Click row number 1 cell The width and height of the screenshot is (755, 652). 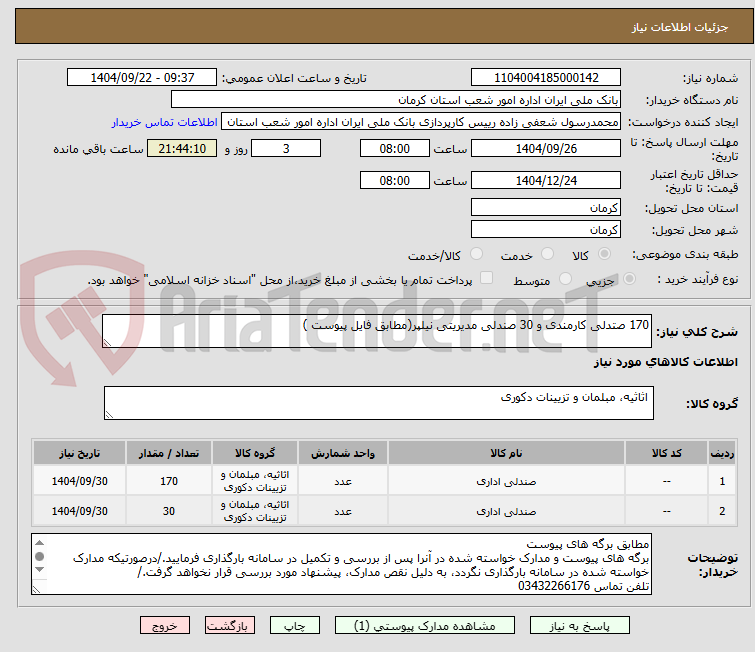click(722, 481)
